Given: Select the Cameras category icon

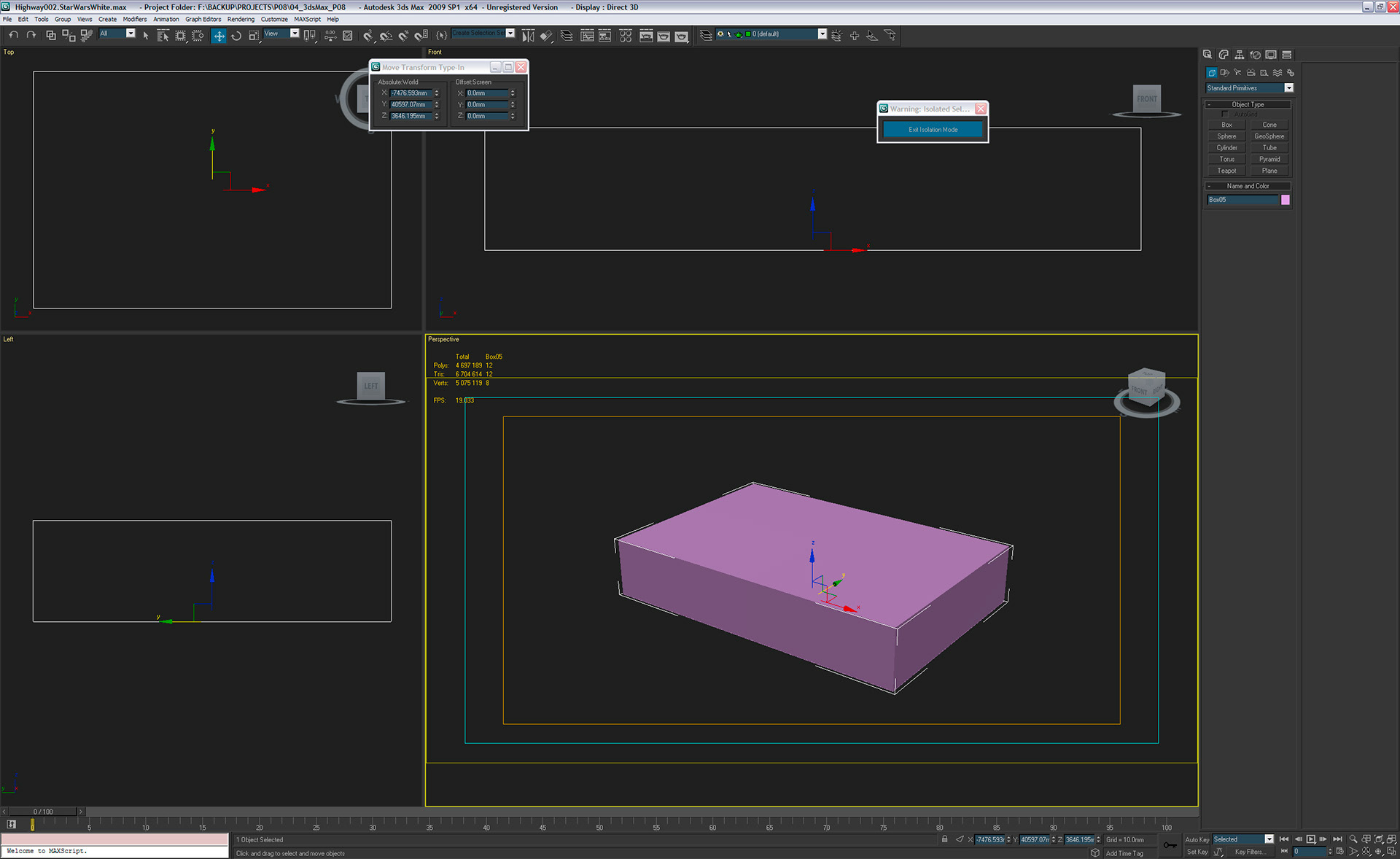Looking at the screenshot, I should 1251,72.
